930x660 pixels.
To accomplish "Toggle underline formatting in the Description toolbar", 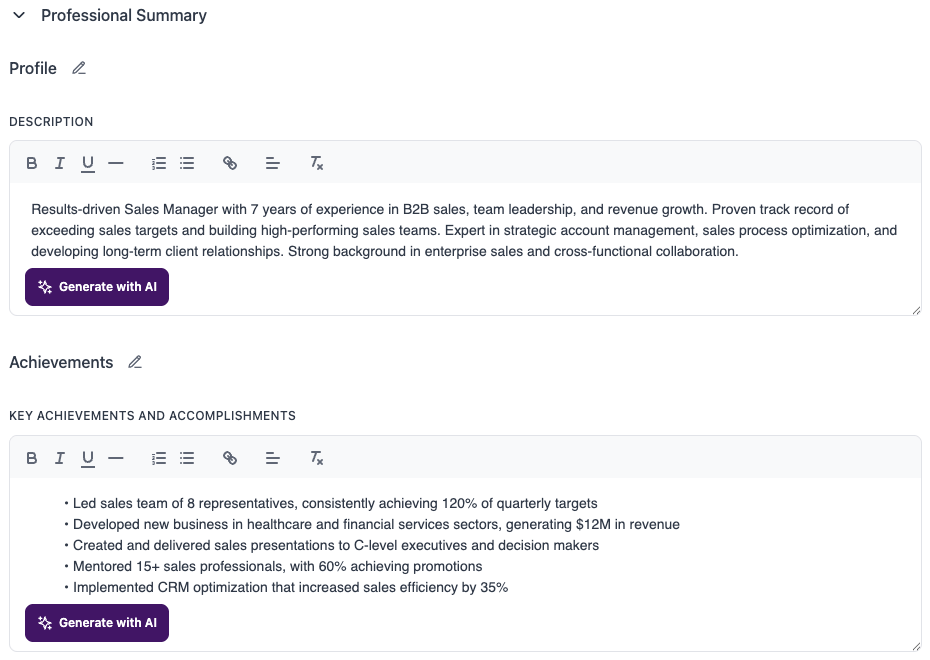I will pyautogui.click(x=87, y=163).
